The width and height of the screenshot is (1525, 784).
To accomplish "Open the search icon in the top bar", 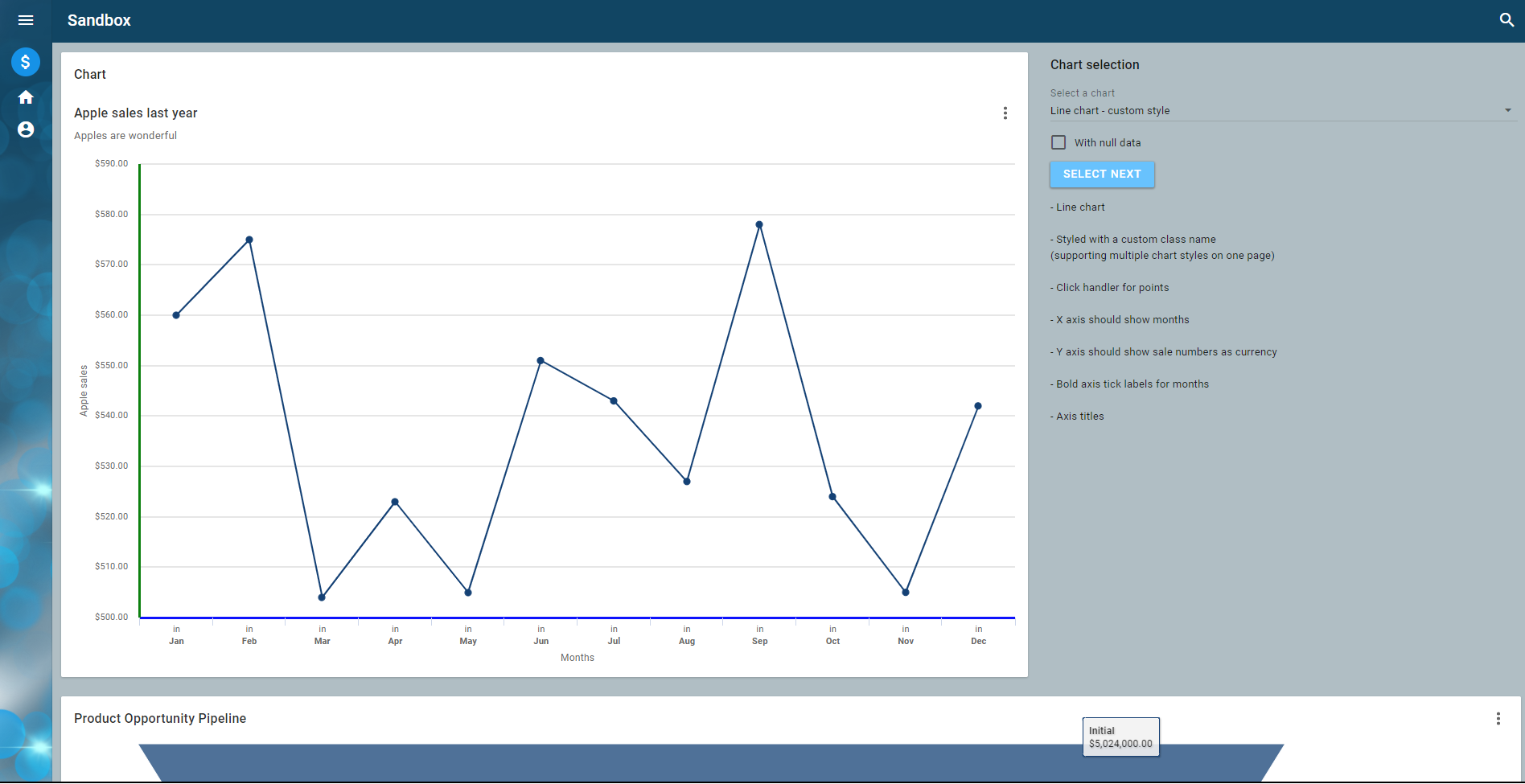I will [1507, 19].
